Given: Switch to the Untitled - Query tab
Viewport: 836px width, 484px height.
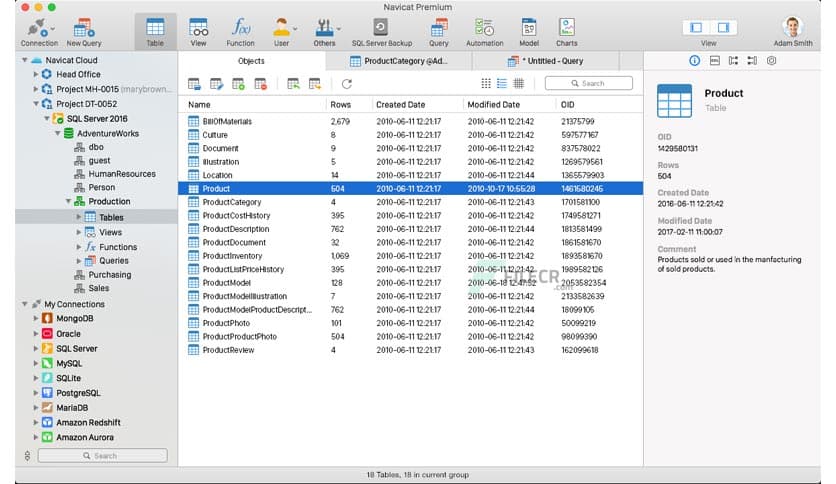Looking at the screenshot, I should point(546,61).
